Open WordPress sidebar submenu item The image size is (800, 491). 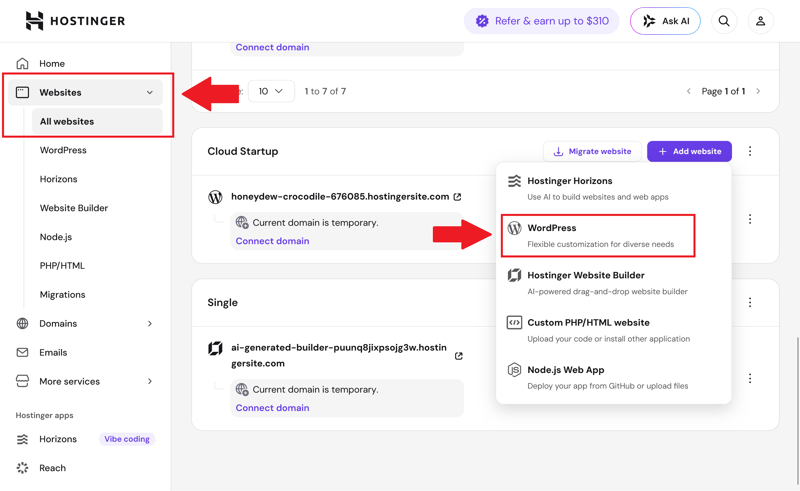coord(63,150)
